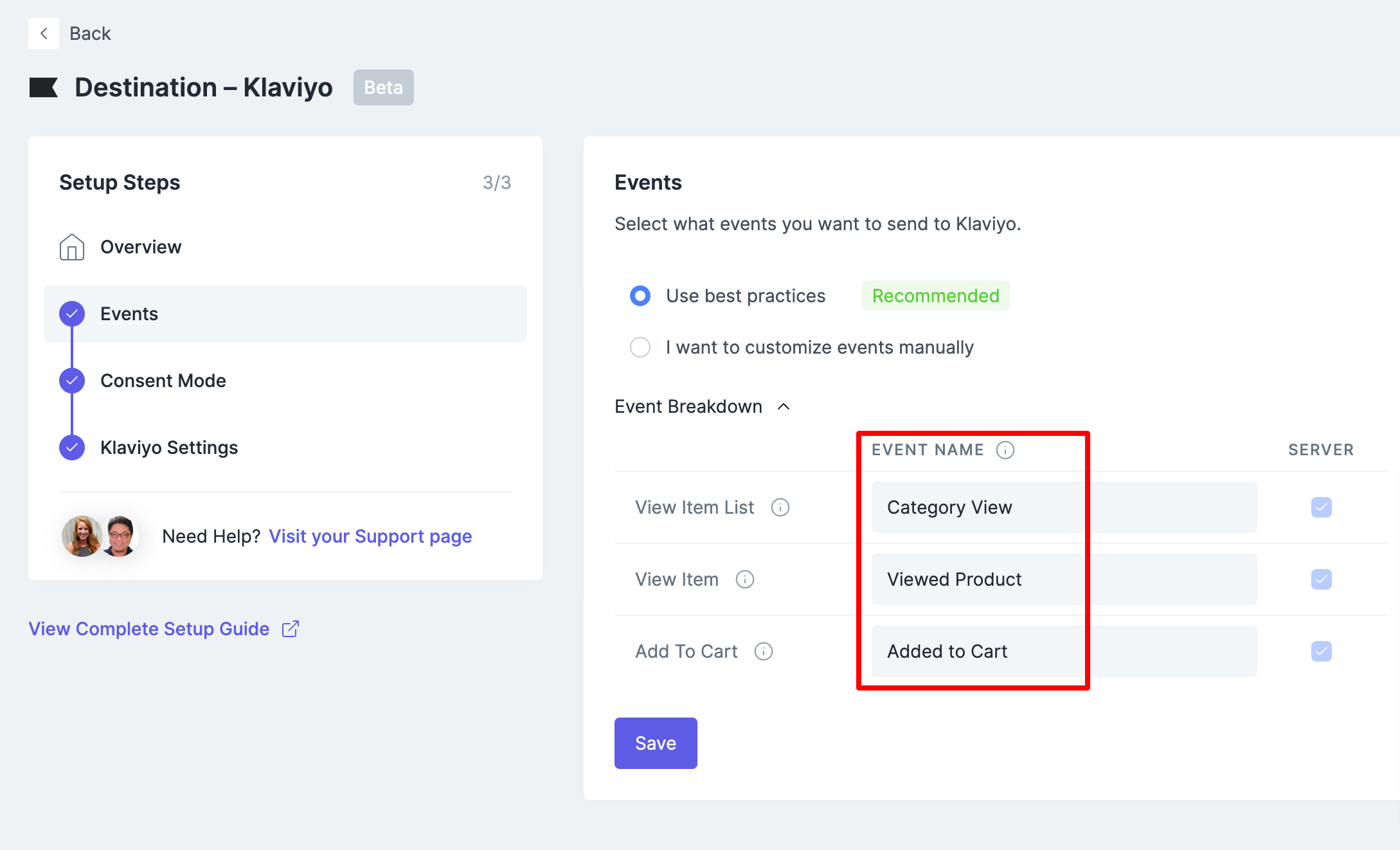Click the View Item info icon

click(744, 579)
